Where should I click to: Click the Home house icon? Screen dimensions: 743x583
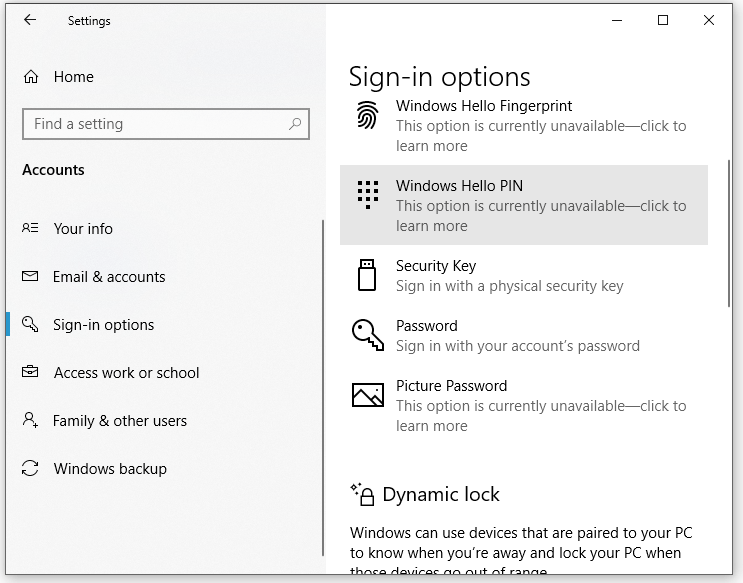31,76
